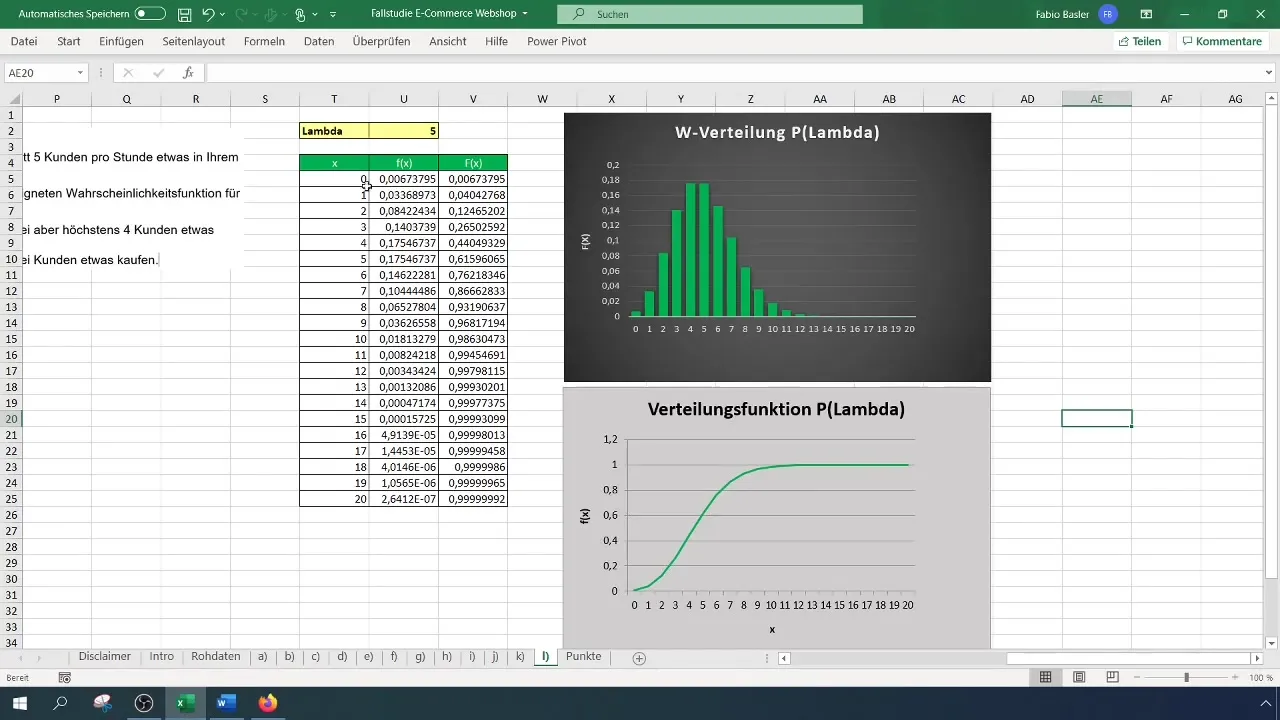Open the Rohdaten sheet tab
The image size is (1280, 720).
[x=215, y=657]
